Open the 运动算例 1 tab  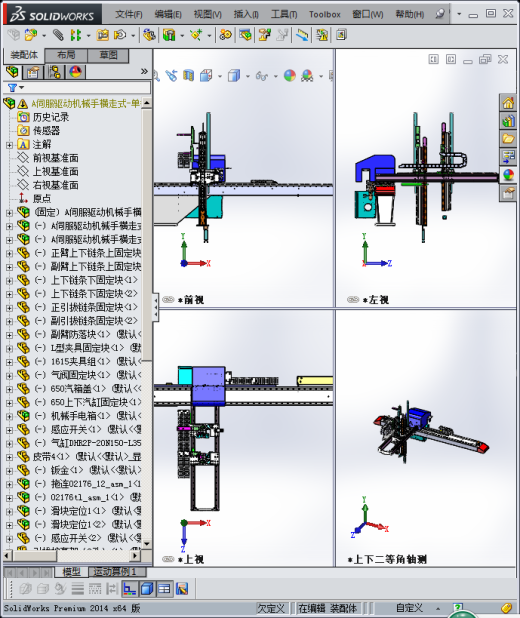(117, 571)
